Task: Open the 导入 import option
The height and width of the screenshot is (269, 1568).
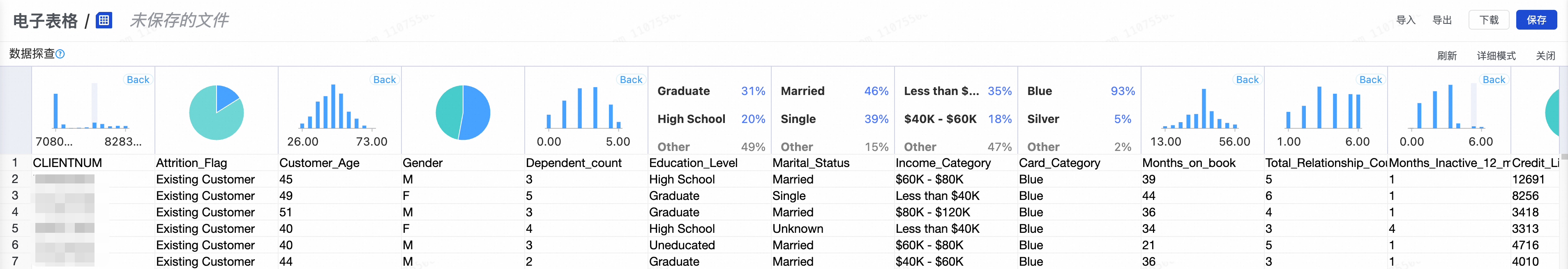Action: click(x=1405, y=20)
